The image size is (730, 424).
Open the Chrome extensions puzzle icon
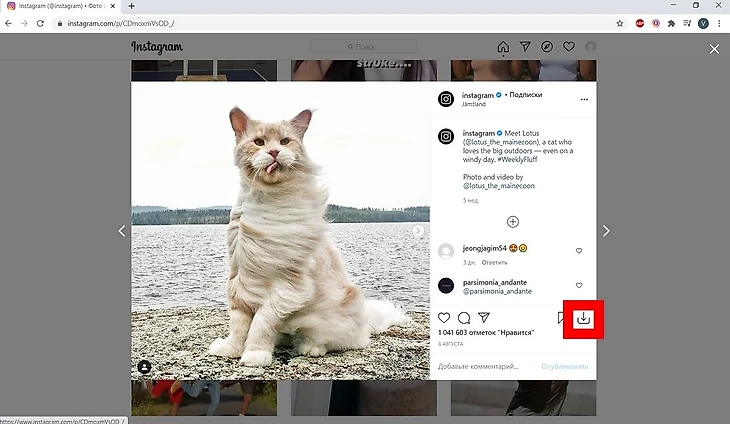click(x=671, y=23)
